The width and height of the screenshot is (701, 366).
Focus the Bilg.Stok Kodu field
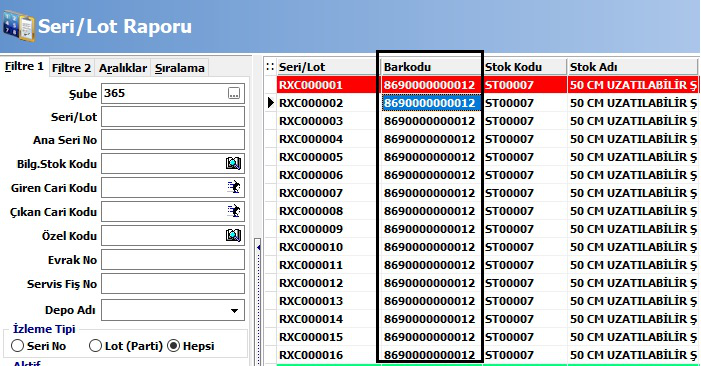click(173, 164)
